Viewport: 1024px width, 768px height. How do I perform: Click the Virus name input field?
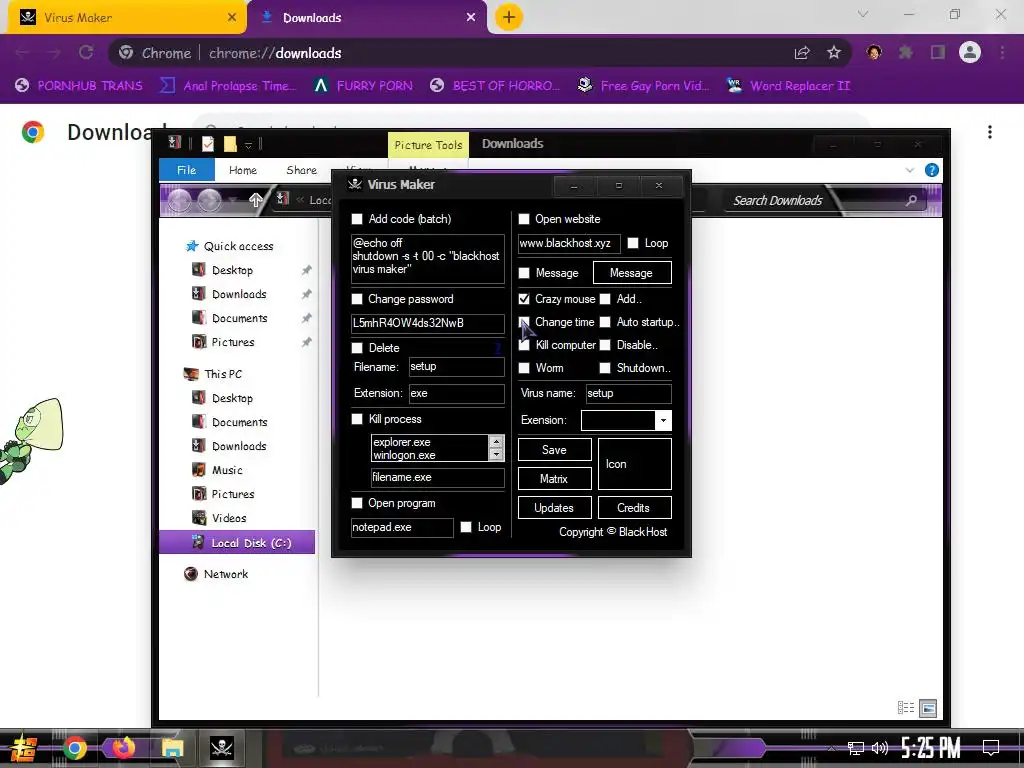coord(628,393)
